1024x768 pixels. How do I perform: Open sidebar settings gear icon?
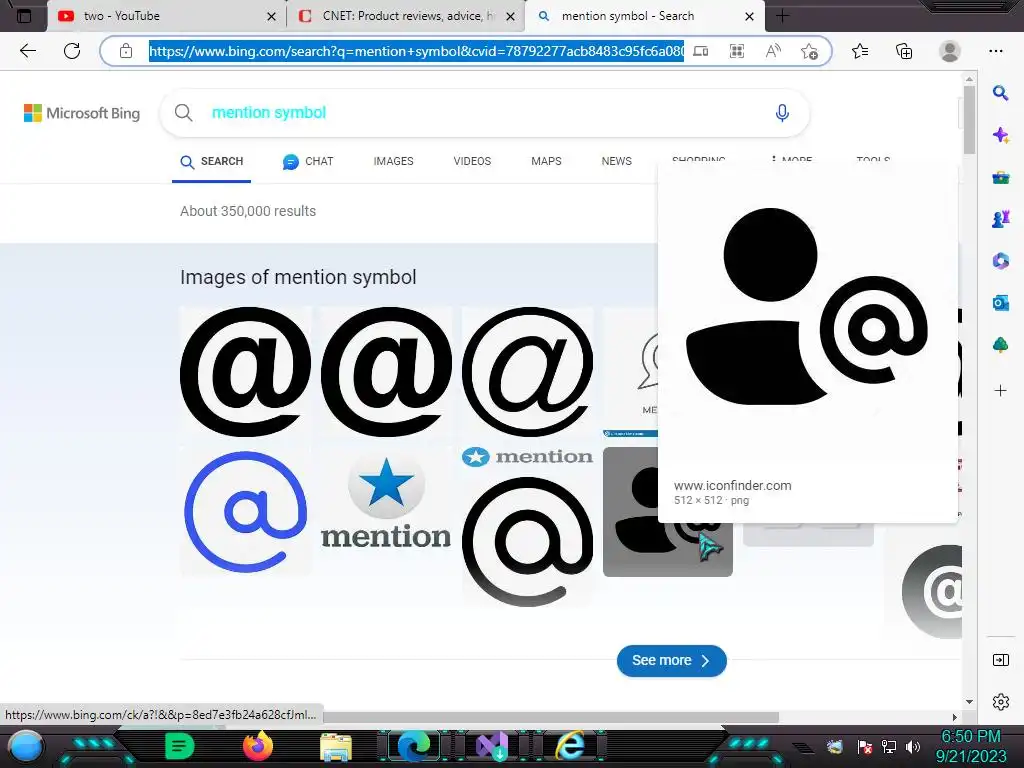[x=1000, y=702]
